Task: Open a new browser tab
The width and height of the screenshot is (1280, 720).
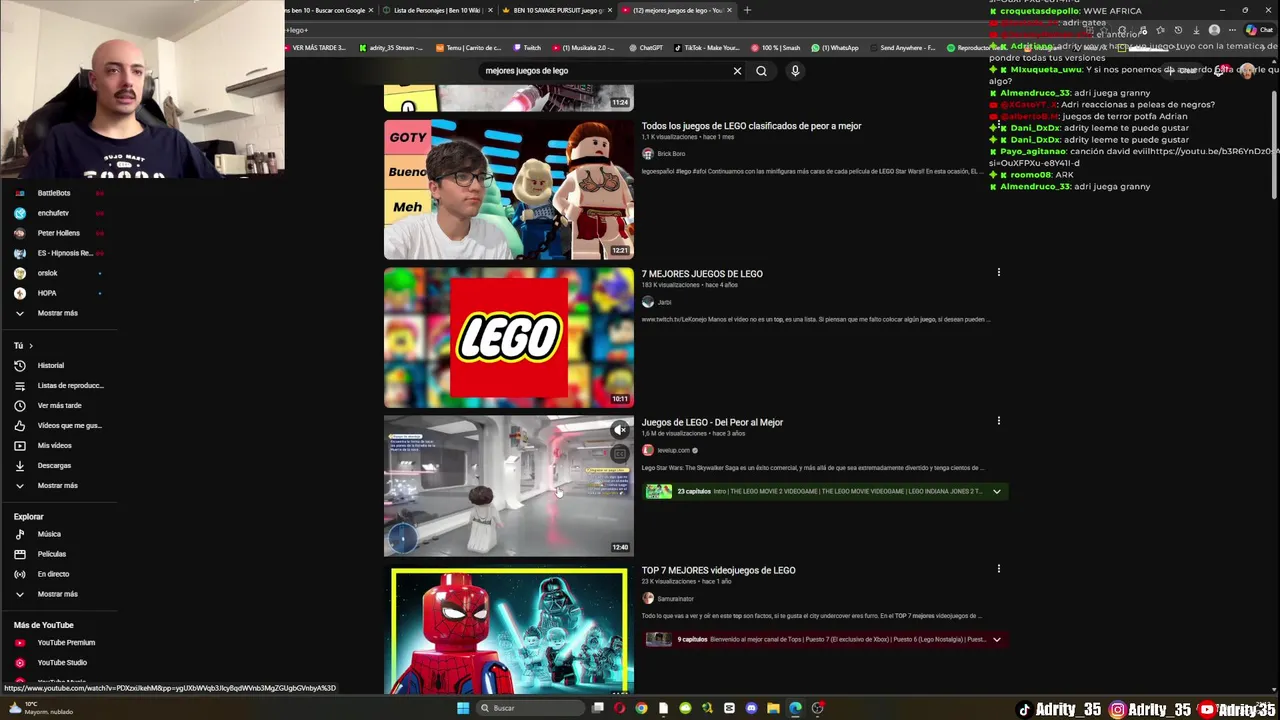Action: pos(747,10)
